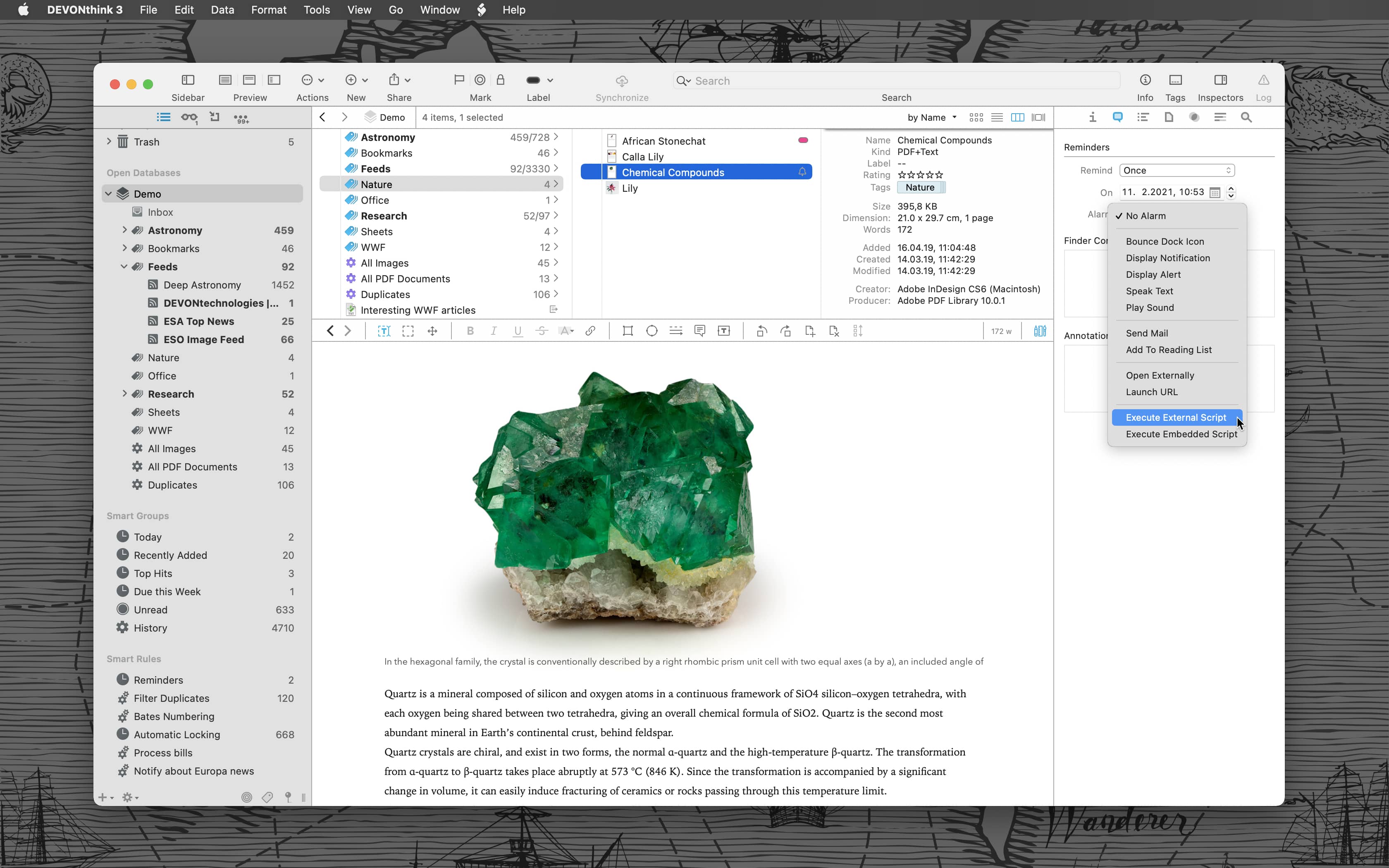The height and width of the screenshot is (868, 1389).
Task: Click the reminder date stepper
Action: (1231, 191)
